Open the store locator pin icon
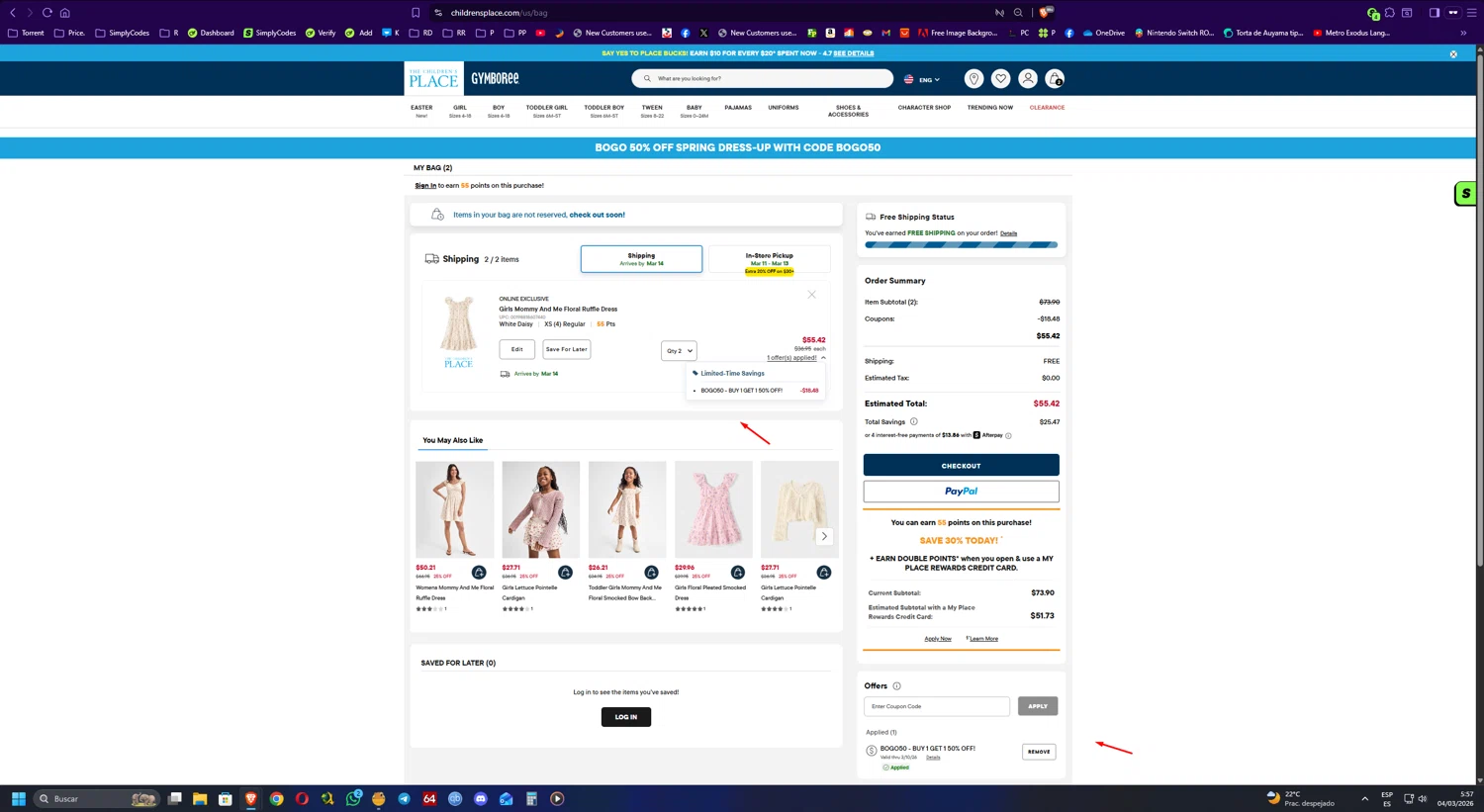The height and width of the screenshot is (812, 1484). coord(974,79)
